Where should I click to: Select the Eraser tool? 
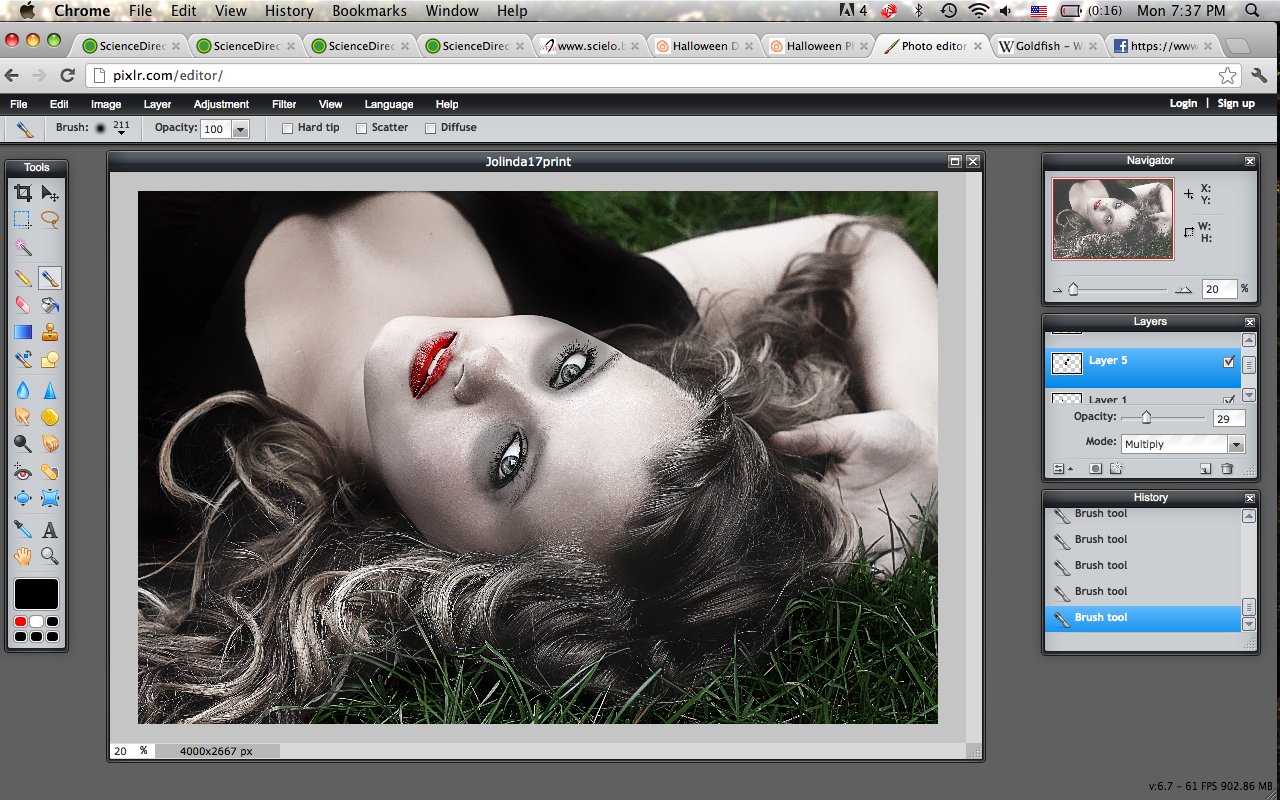click(23, 305)
